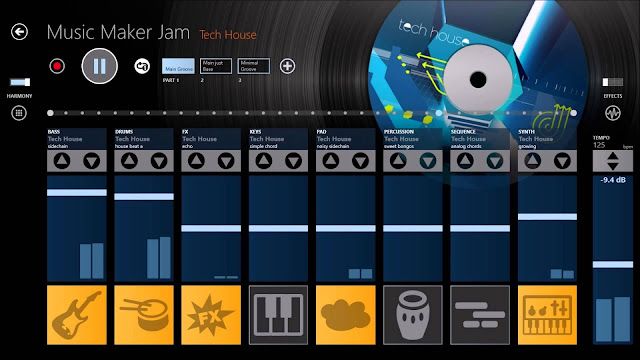Select next Percussion loop with down arrow
Viewport: 640px width, 360px height.
tap(428, 161)
